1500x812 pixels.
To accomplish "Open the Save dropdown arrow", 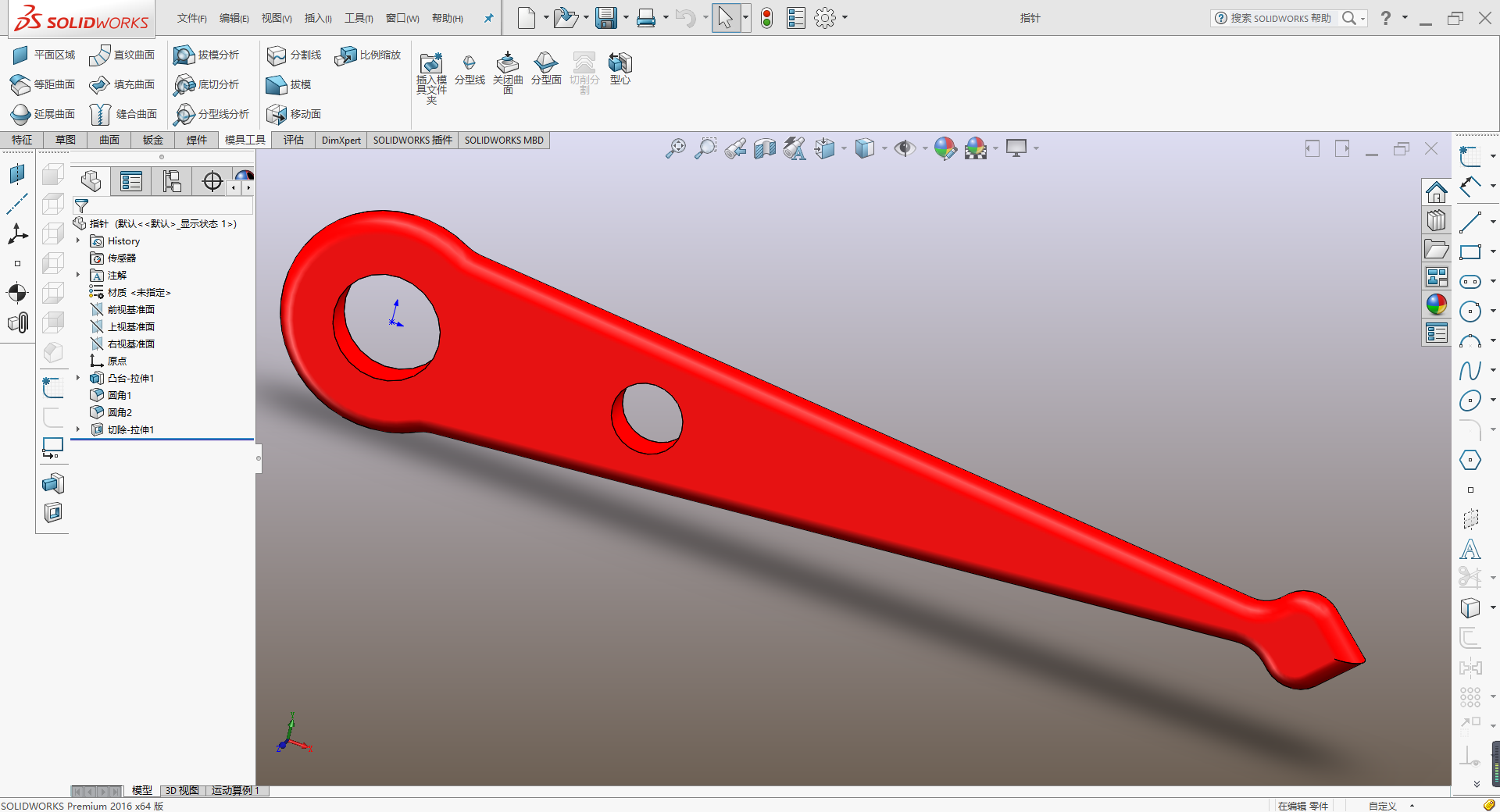I will 626,18.
